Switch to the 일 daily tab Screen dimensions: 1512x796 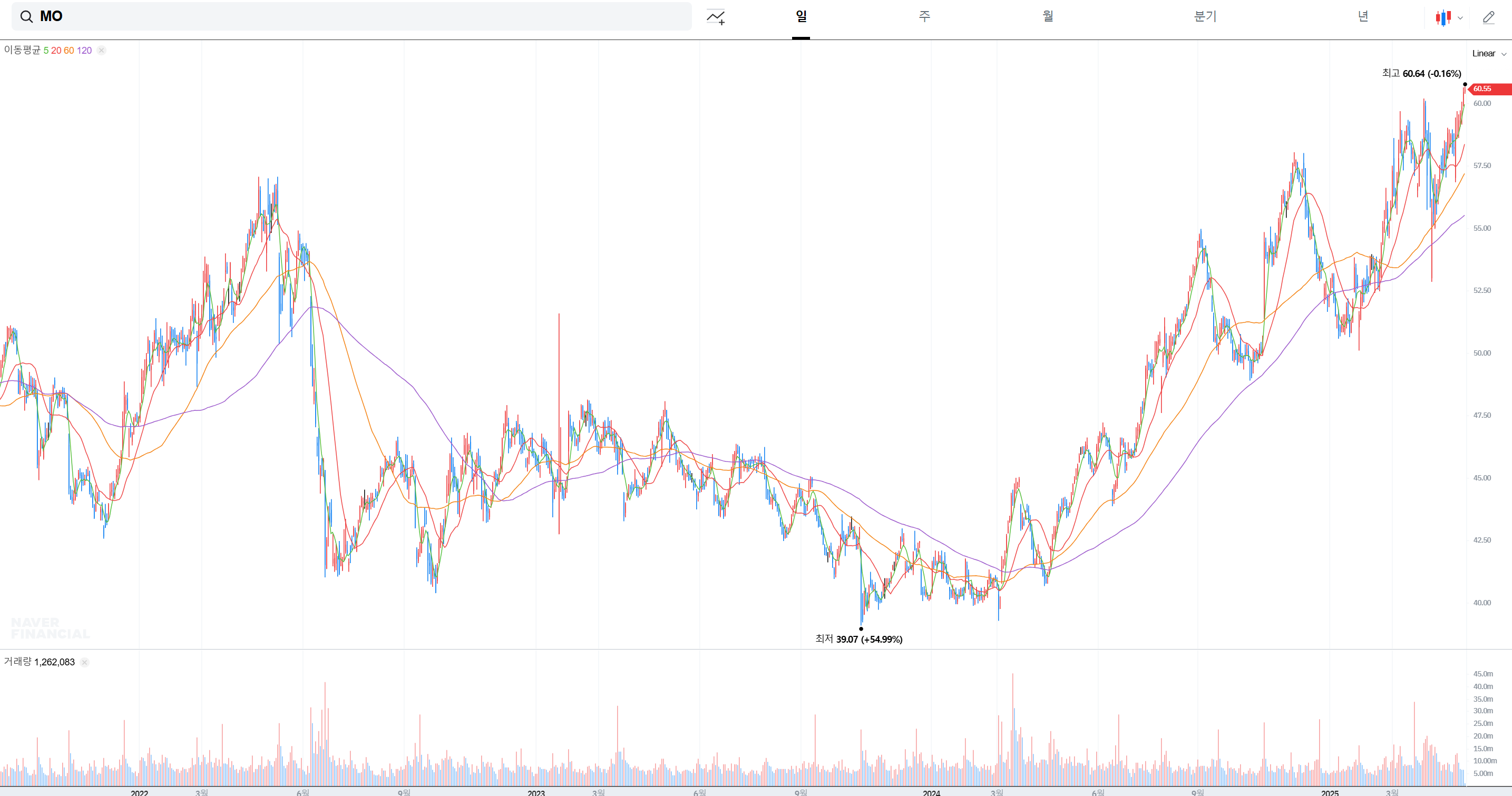801,16
